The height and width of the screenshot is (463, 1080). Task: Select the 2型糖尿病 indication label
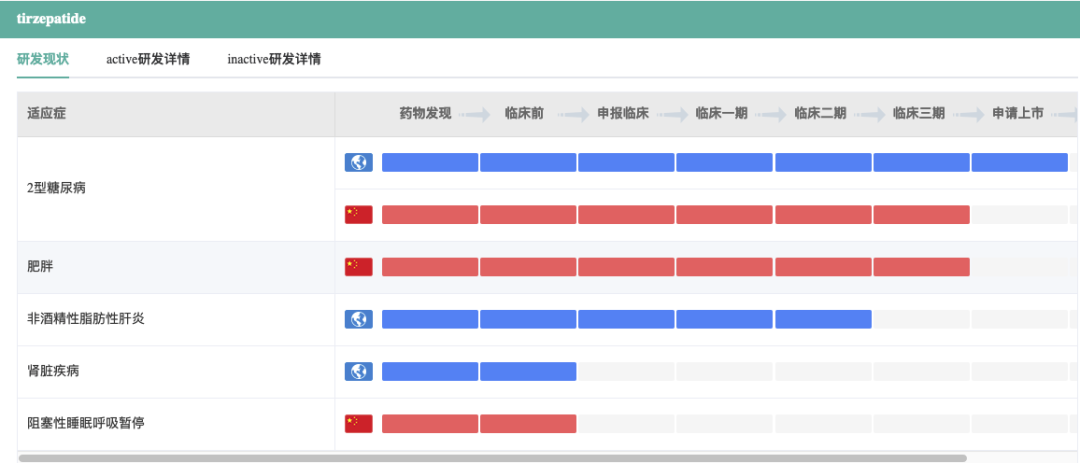(57, 188)
